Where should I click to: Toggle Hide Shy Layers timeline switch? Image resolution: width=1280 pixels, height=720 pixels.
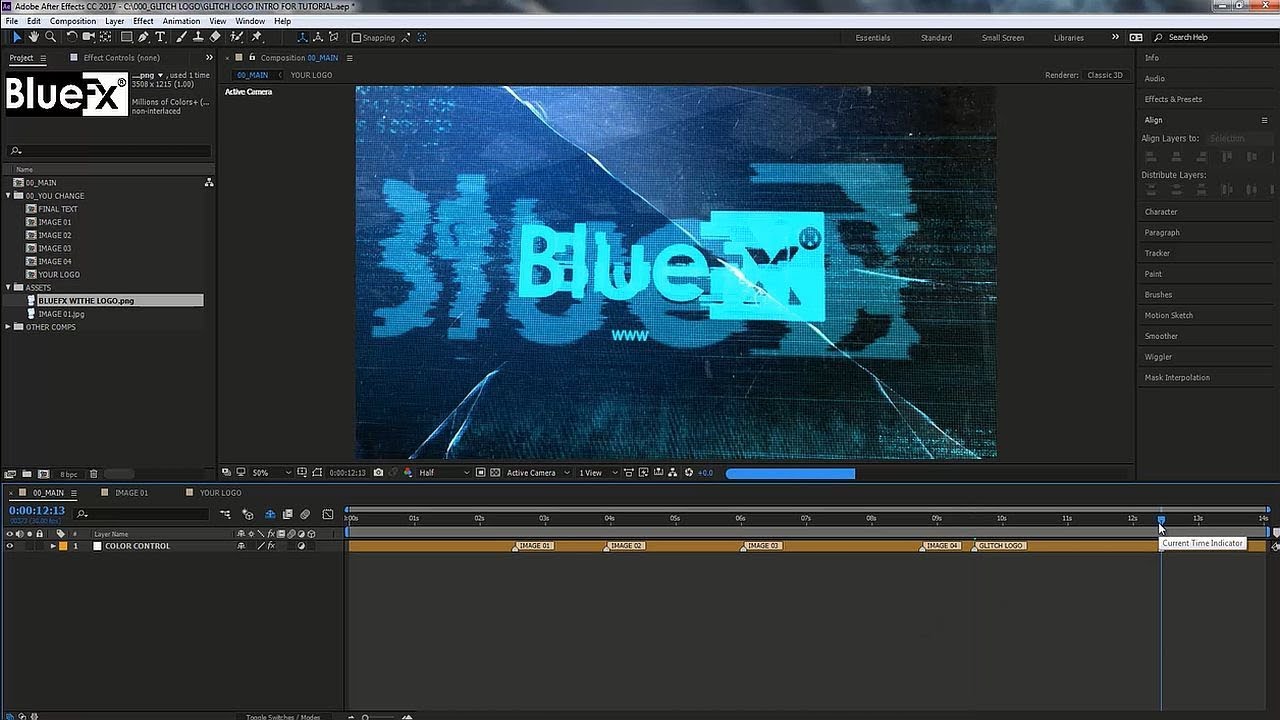point(270,514)
